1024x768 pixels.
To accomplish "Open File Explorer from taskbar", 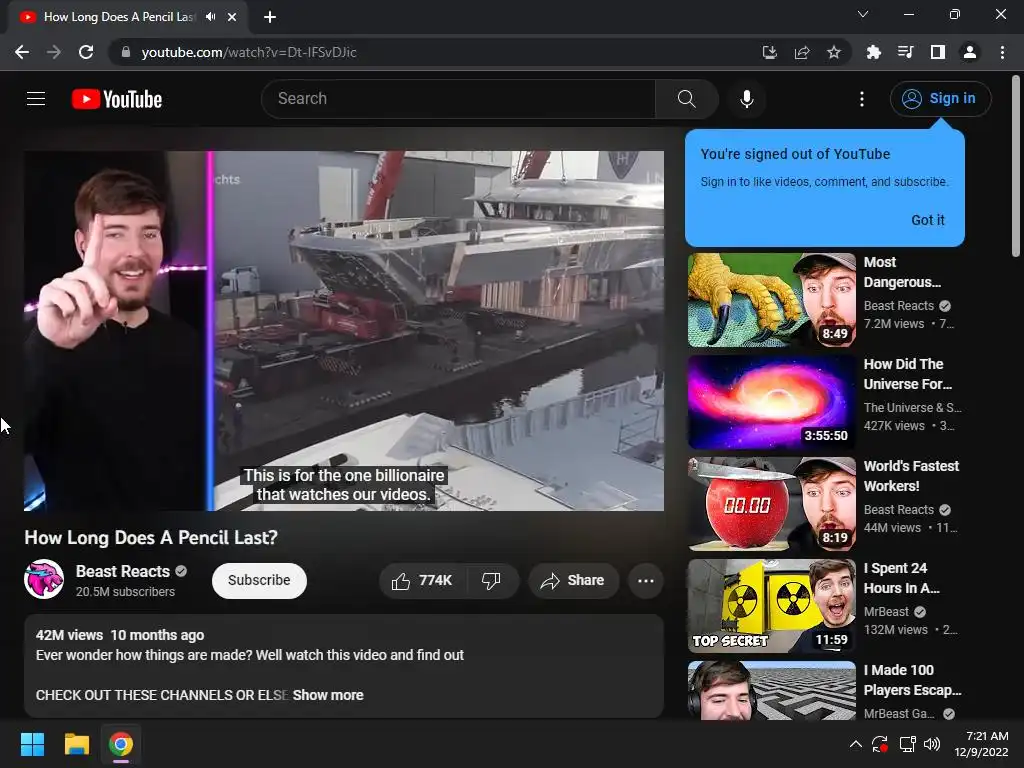I will 76,744.
